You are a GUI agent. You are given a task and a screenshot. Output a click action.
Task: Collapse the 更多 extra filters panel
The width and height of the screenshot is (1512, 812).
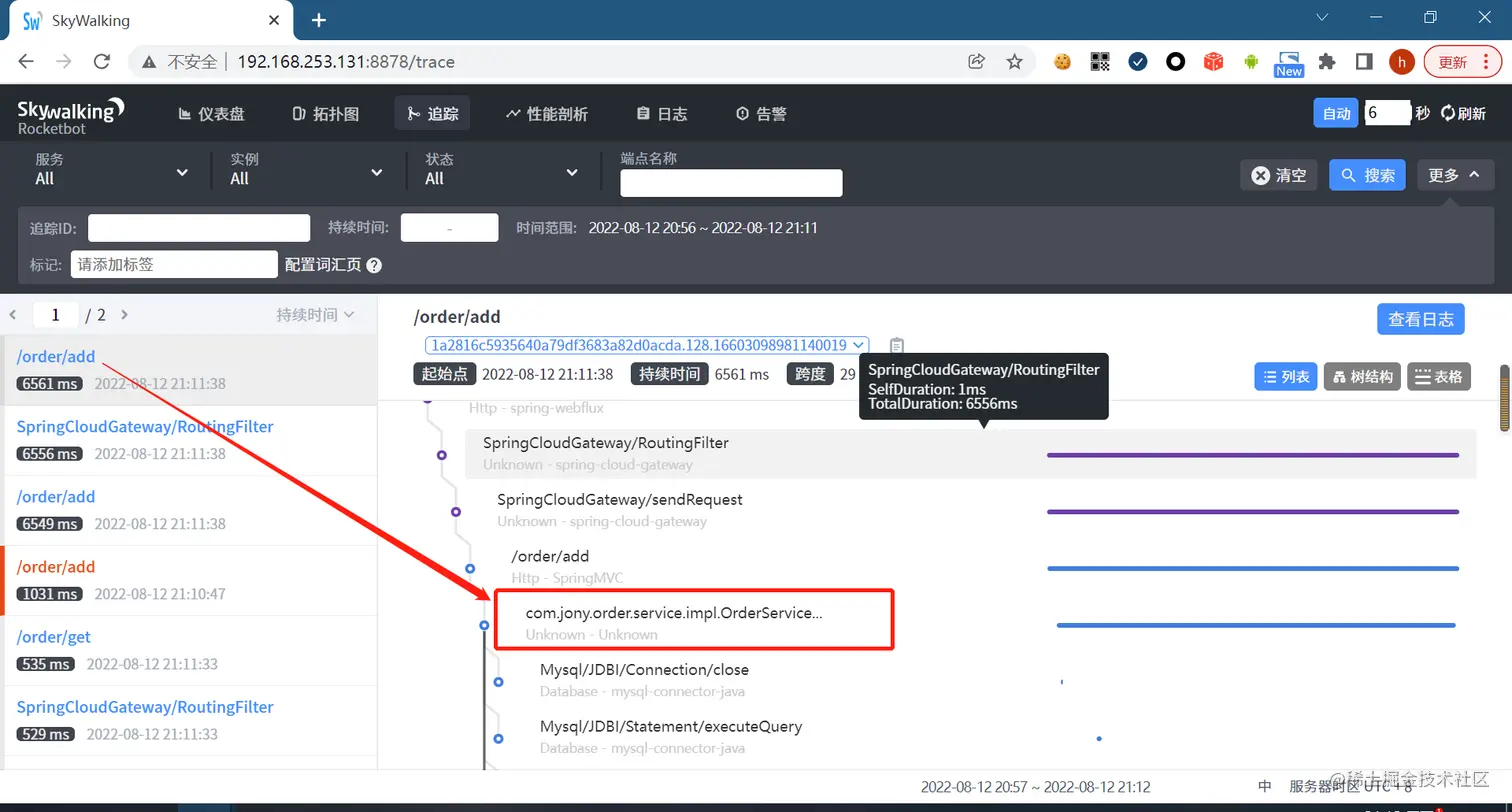coord(1455,175)
